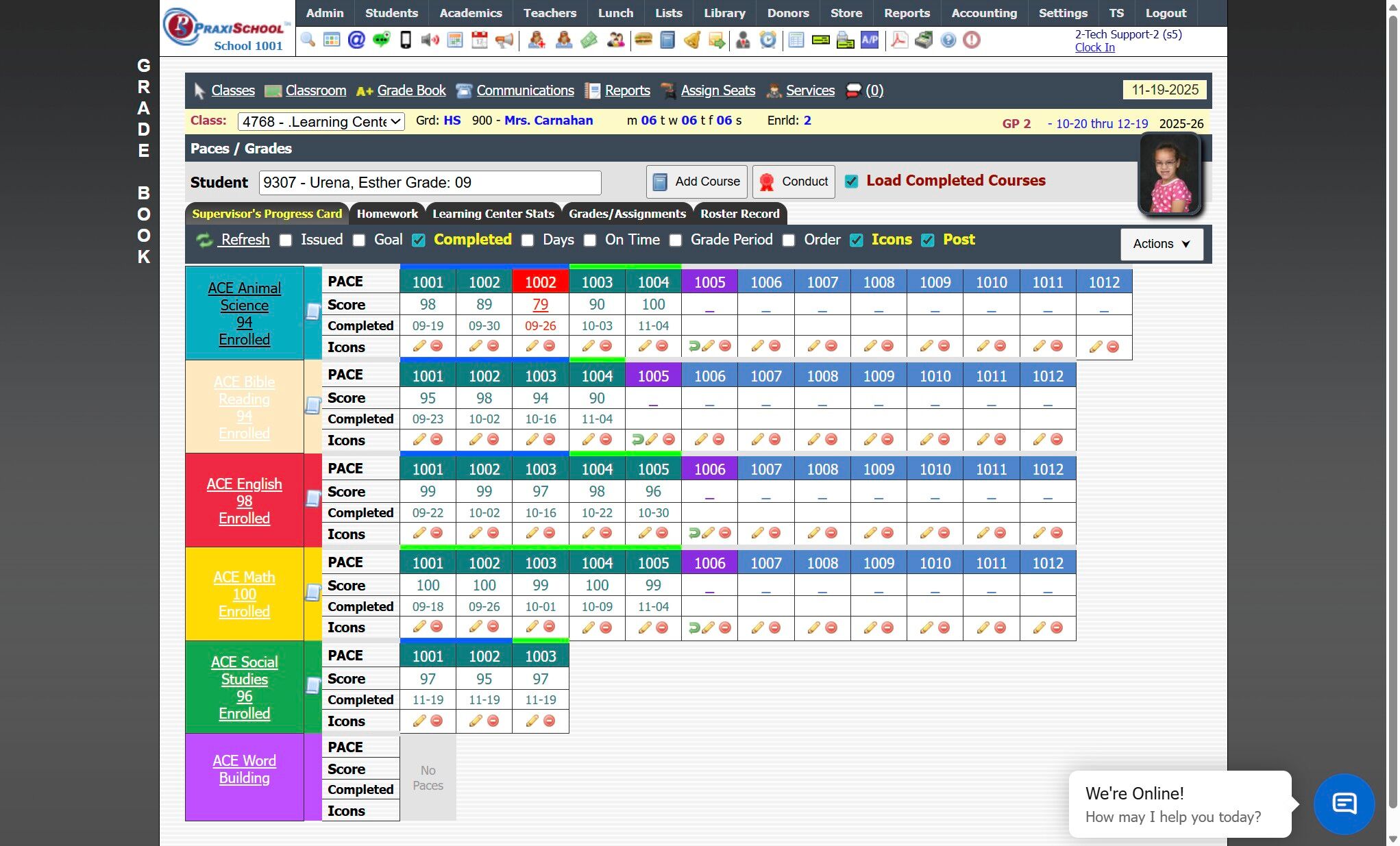
Task: Open the Class selection dropdown
Action: coord(321,122)
